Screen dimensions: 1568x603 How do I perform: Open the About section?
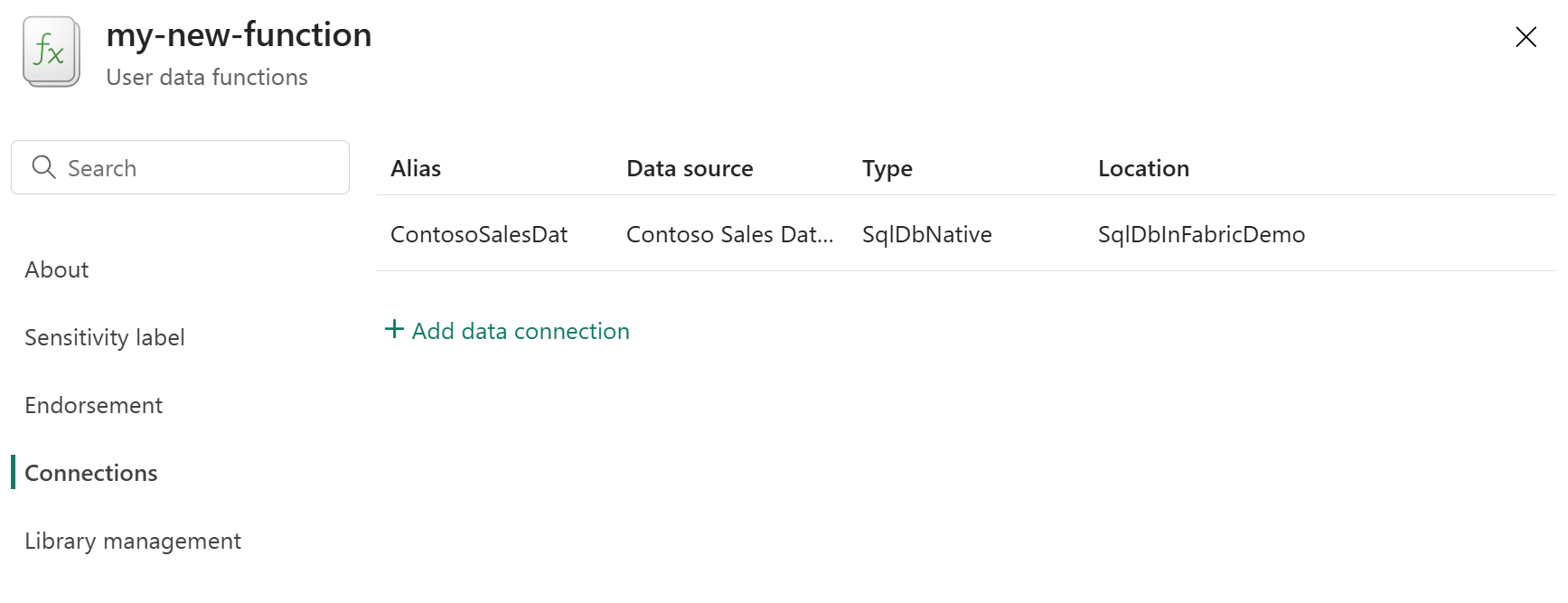click(x=57, y=270)
